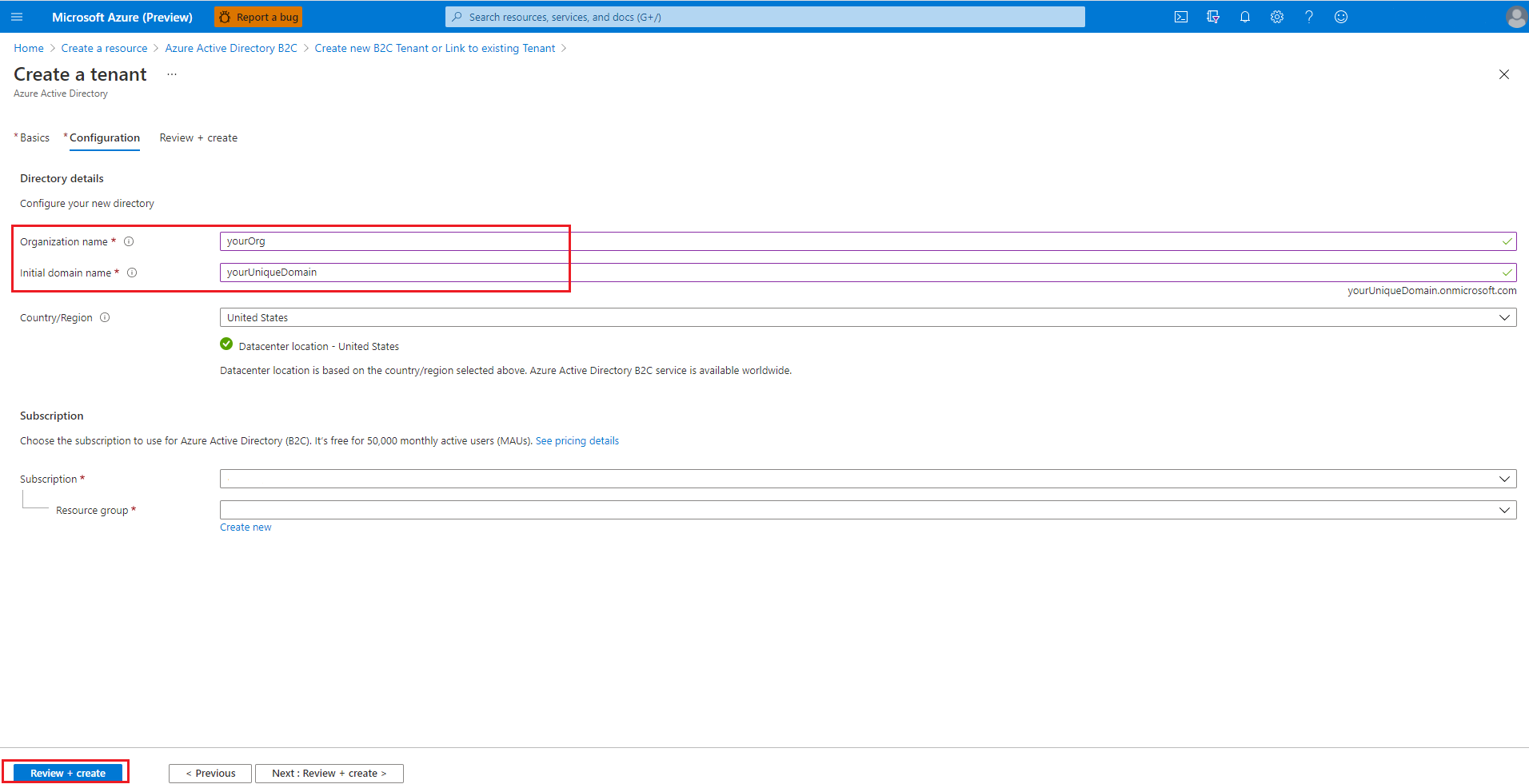Open portal settings gear
1529x784 pixels.
1277,16
